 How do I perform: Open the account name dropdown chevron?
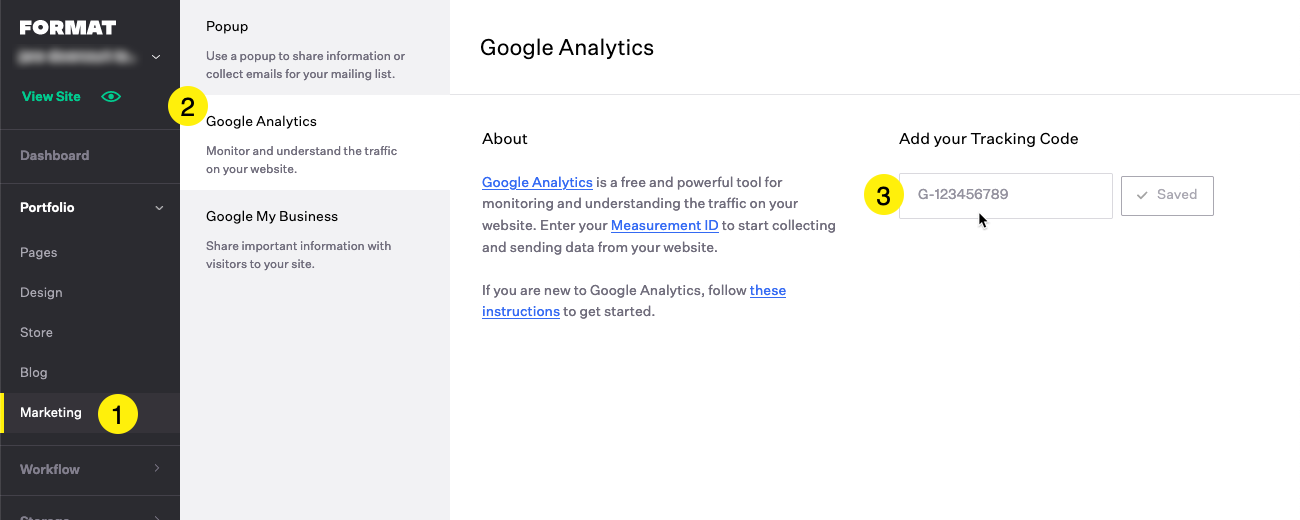tap(156, 57)
